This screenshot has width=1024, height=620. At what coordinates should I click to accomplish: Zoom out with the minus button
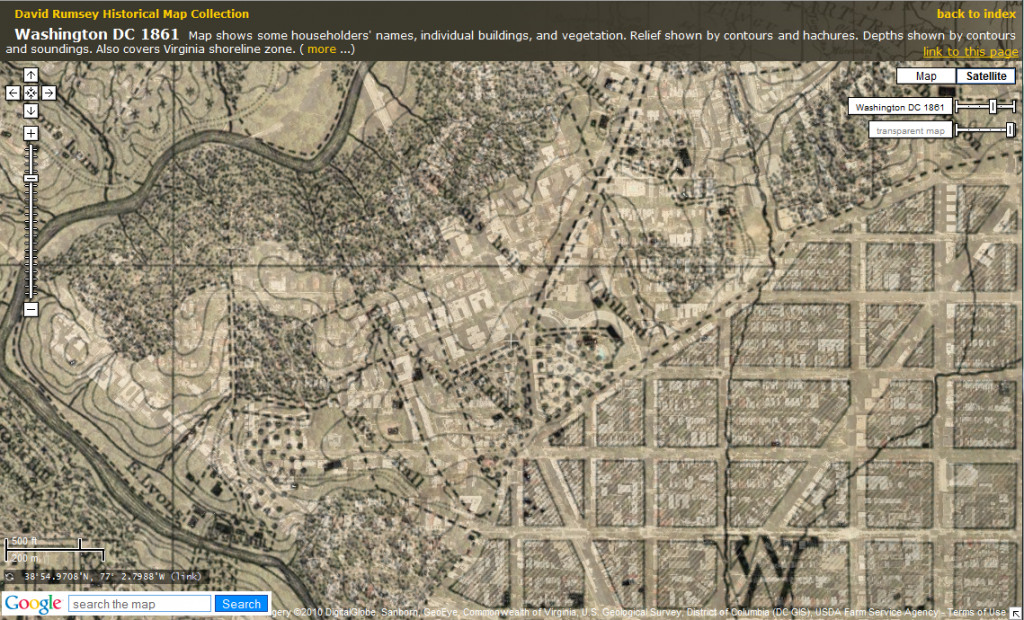pyautogui.click(x=31, y=309)
